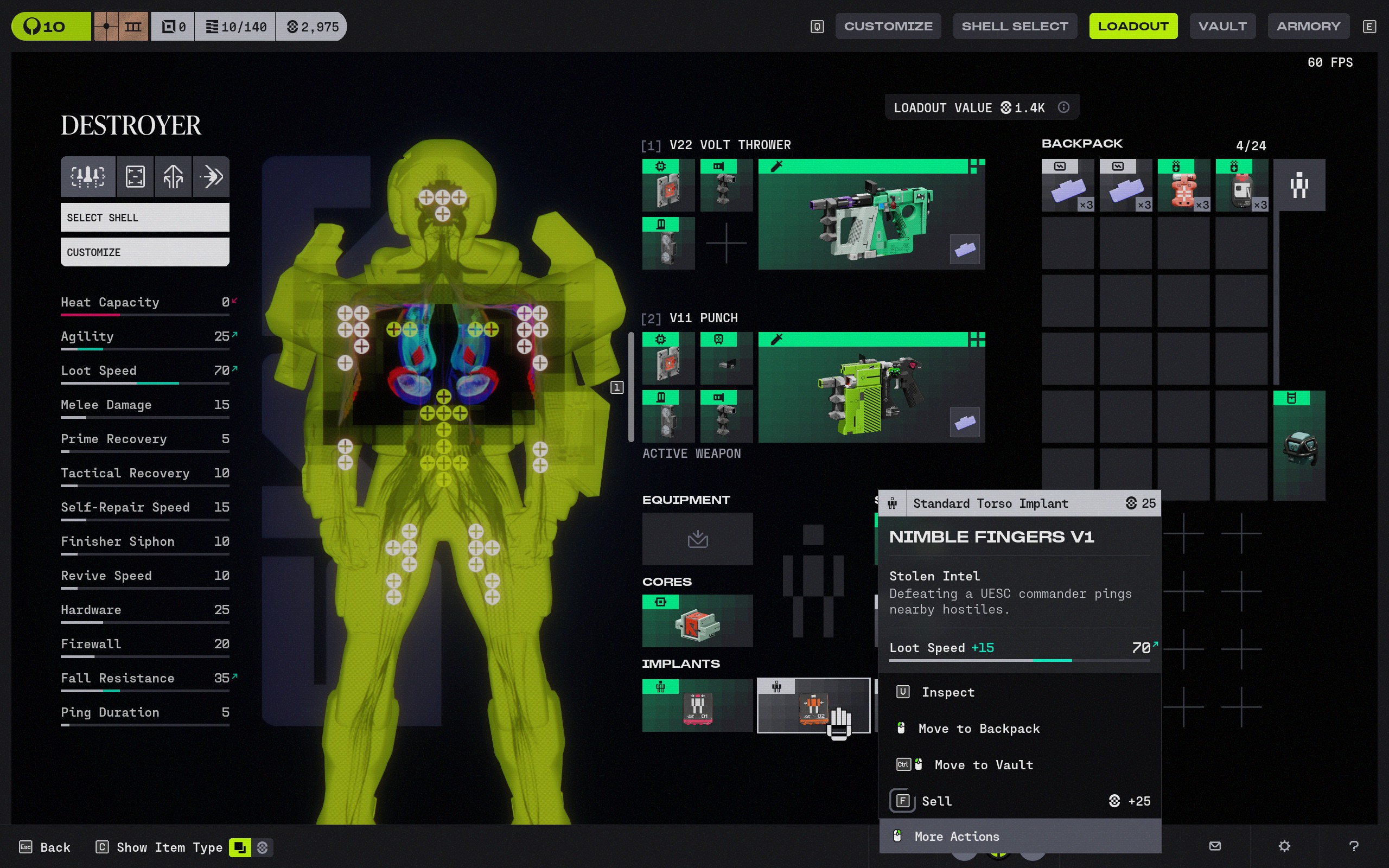Click the frame-corners icon below Destroyer
Viewport: 1389px width, 868px height.
click(135, 176)
